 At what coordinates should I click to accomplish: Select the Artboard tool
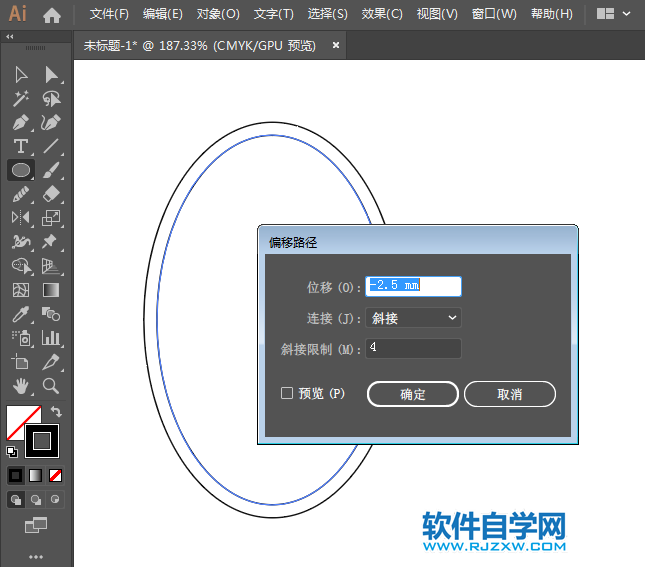20,362
